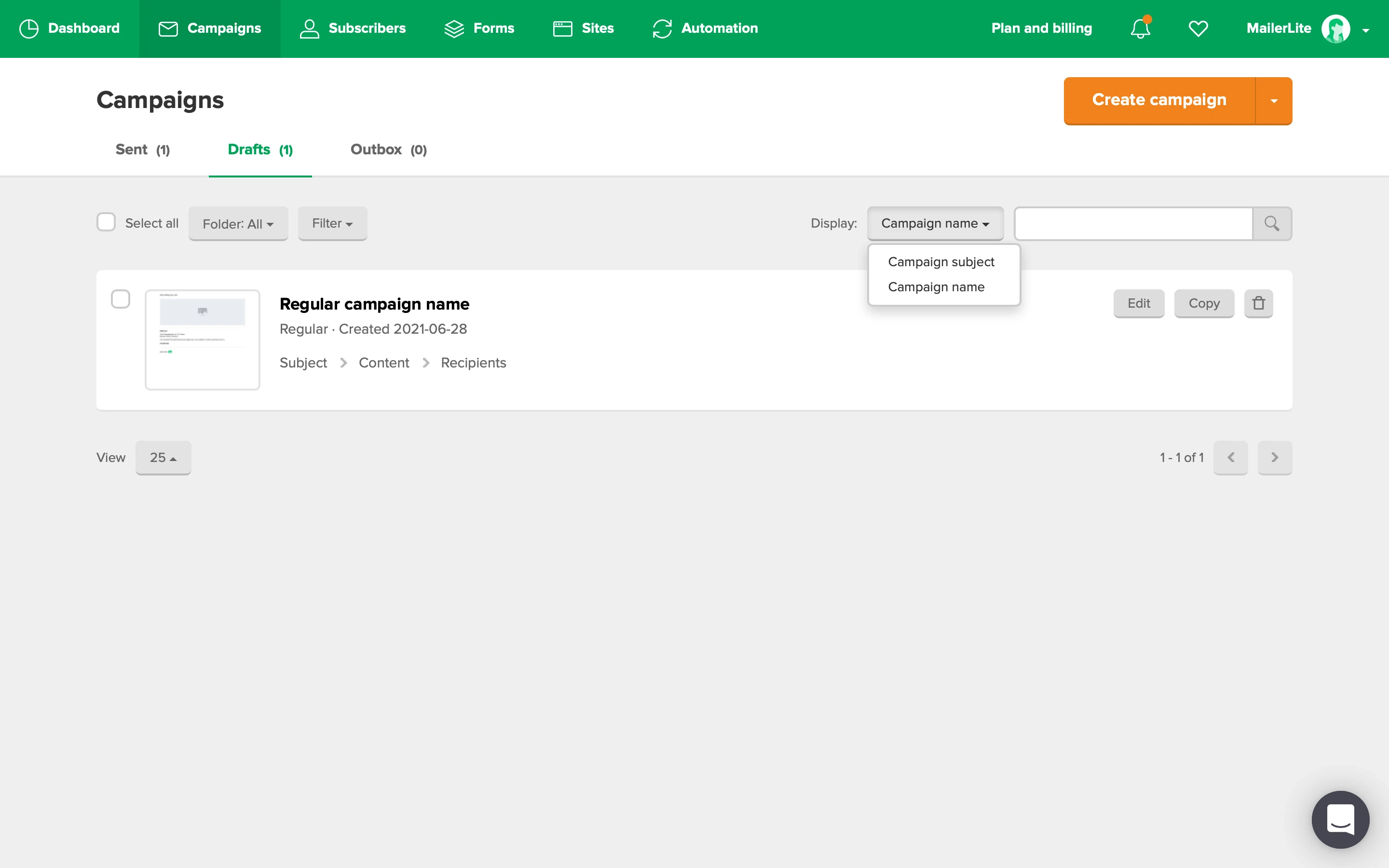Click the magnifier search icon button
Screen dimensions: 1389x868
click(1271, 223)
